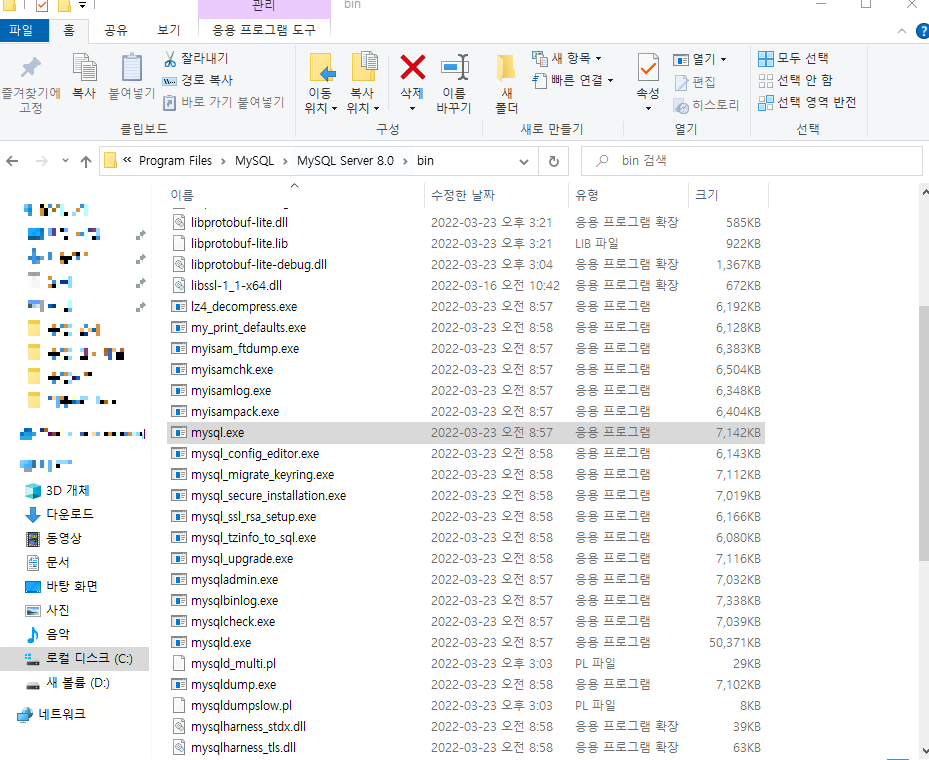Sort by 수정한 날짜 column header
This screenshot has width=929, height=760.
coord(496,195)
